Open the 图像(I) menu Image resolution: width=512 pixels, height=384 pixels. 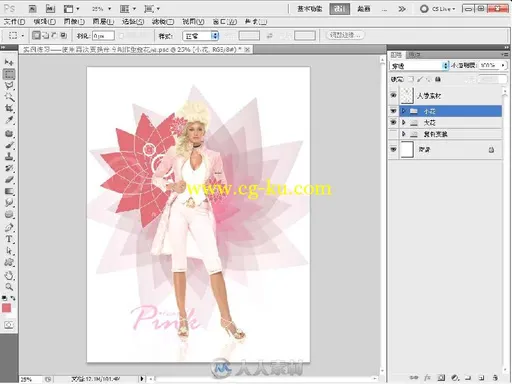click(x=74, y=22)
